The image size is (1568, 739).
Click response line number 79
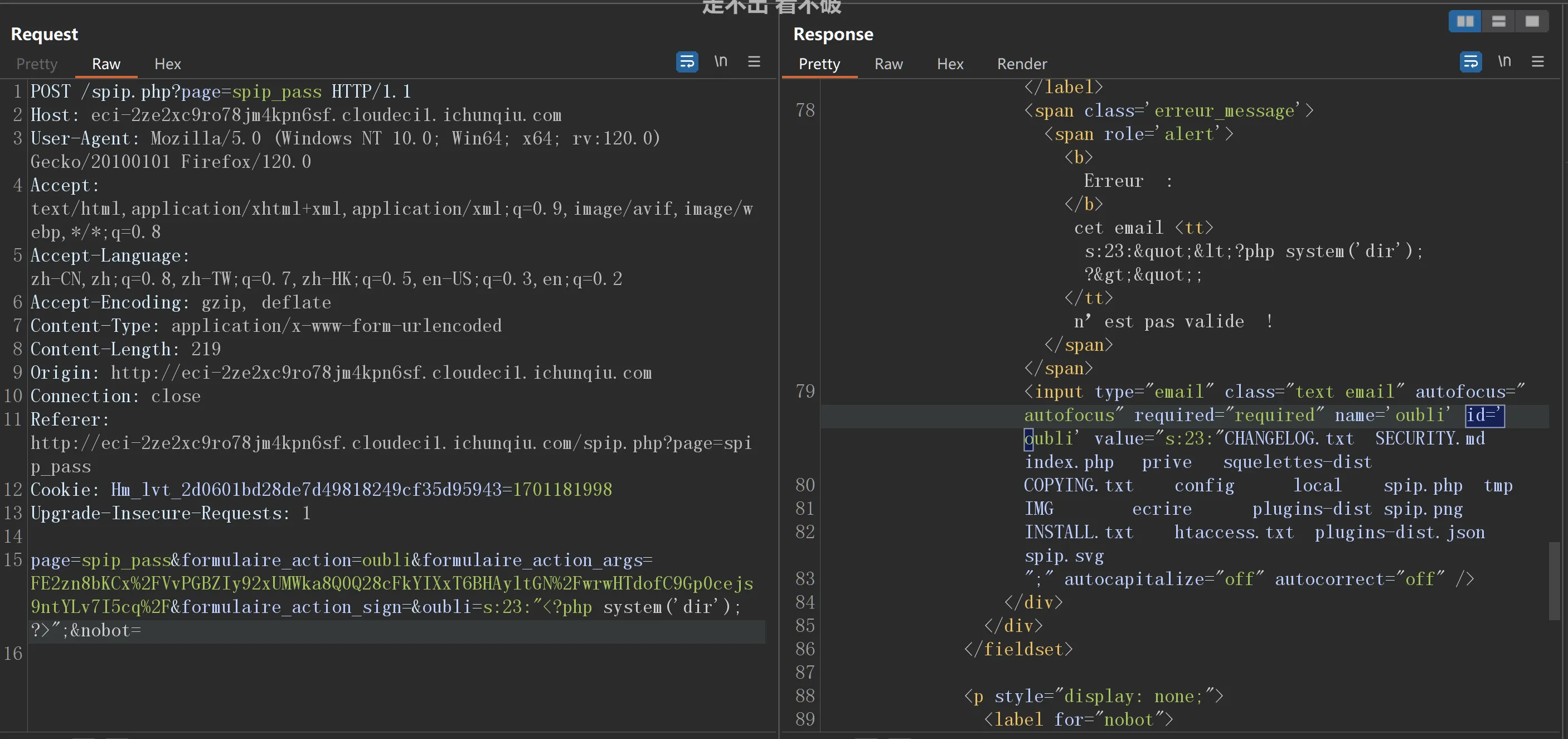pyautogui.click(x=805, y=392)
